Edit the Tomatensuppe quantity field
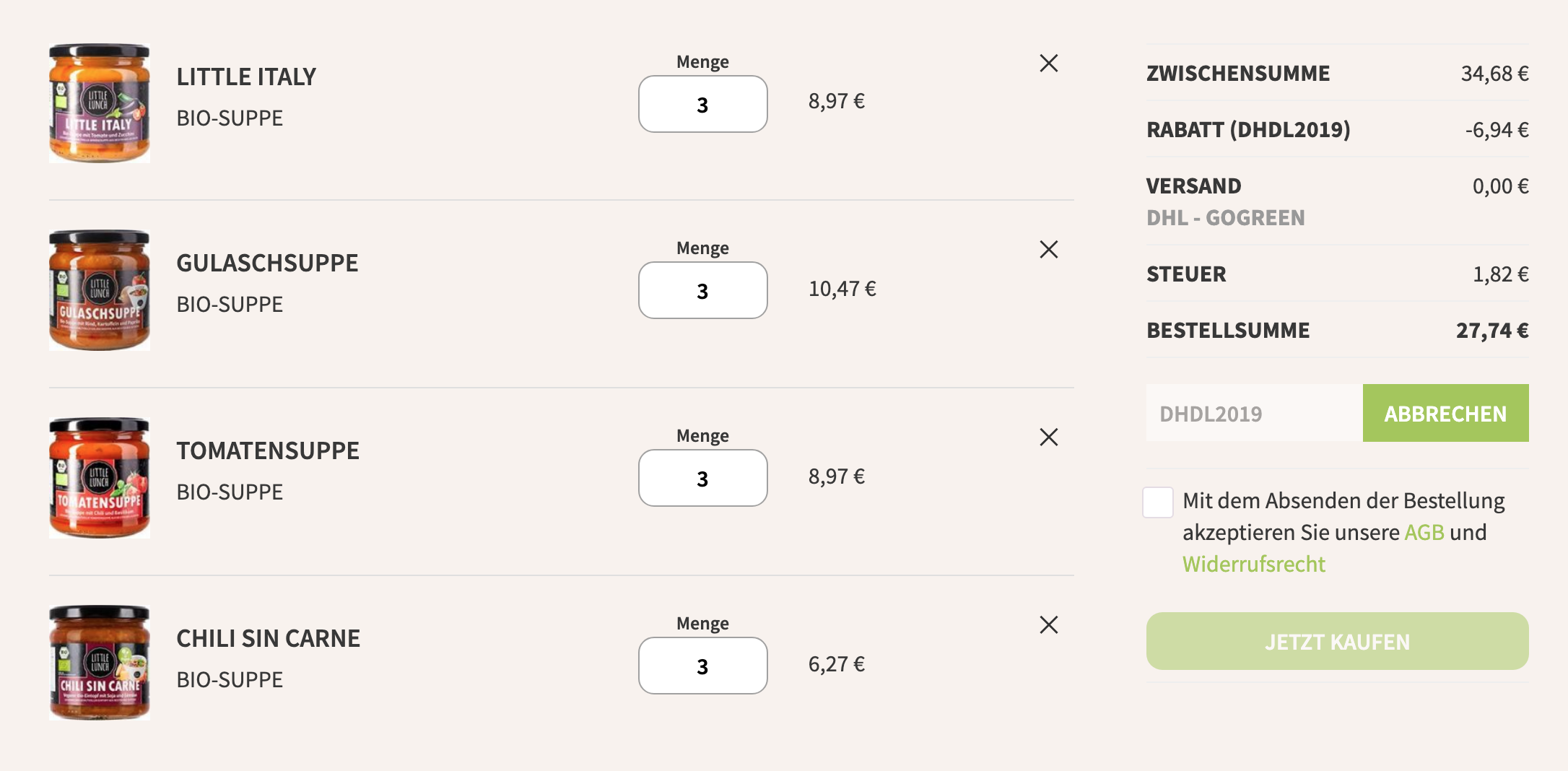The height and width of the screenshot is (771, 1568). (703, 478)
